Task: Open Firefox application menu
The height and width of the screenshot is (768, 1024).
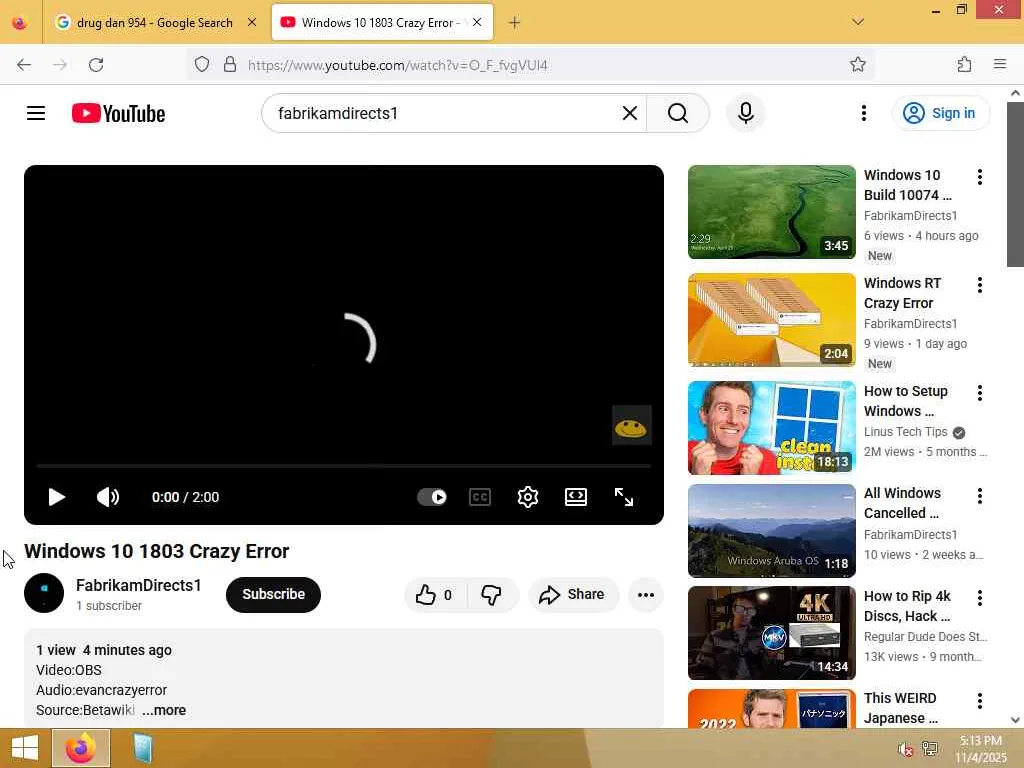Action: (x=999, y=64)
